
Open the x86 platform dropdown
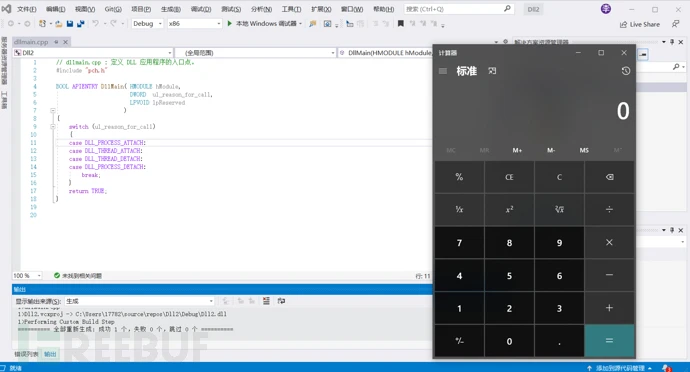pyautogui.click(x=194, y=24)
